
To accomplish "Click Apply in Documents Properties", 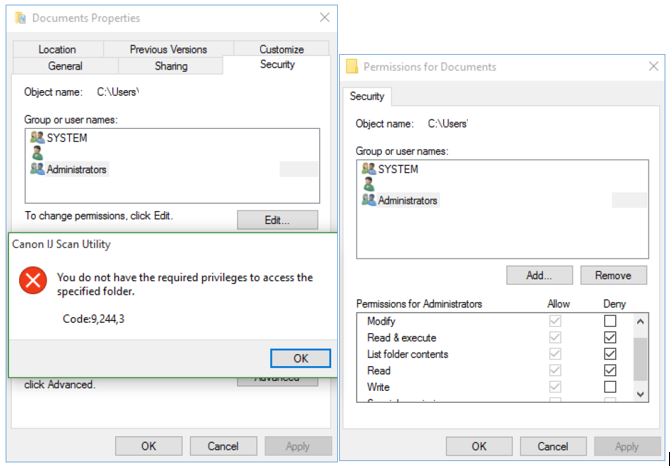I will coord(298,446).
